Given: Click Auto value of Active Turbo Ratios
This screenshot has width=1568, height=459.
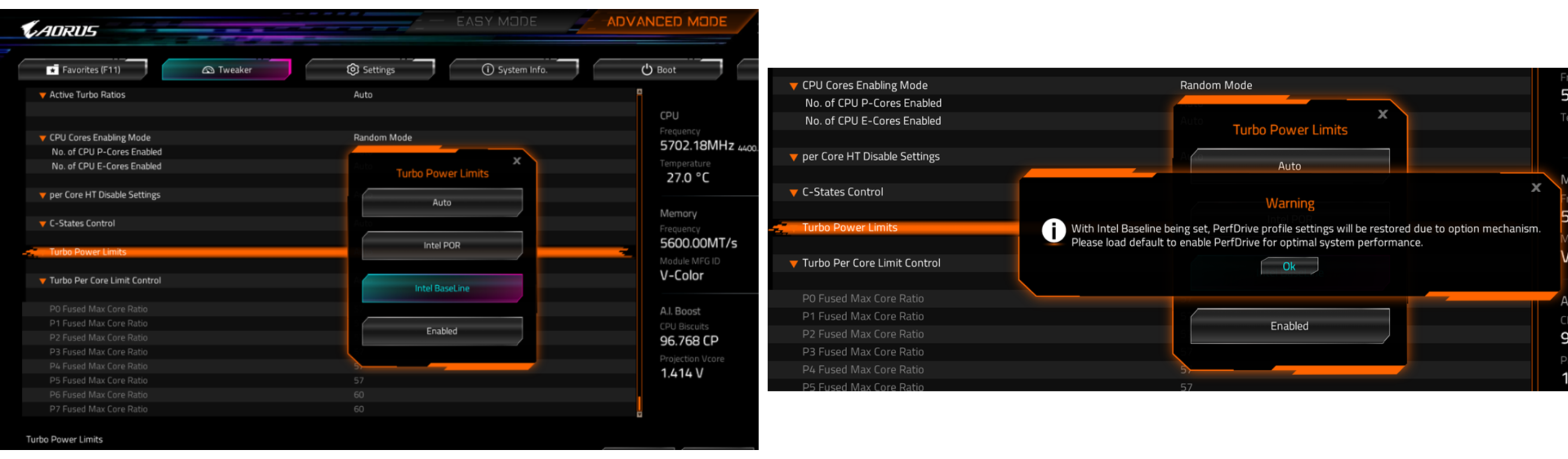Looking at the screenshot, I should (363, 94).
